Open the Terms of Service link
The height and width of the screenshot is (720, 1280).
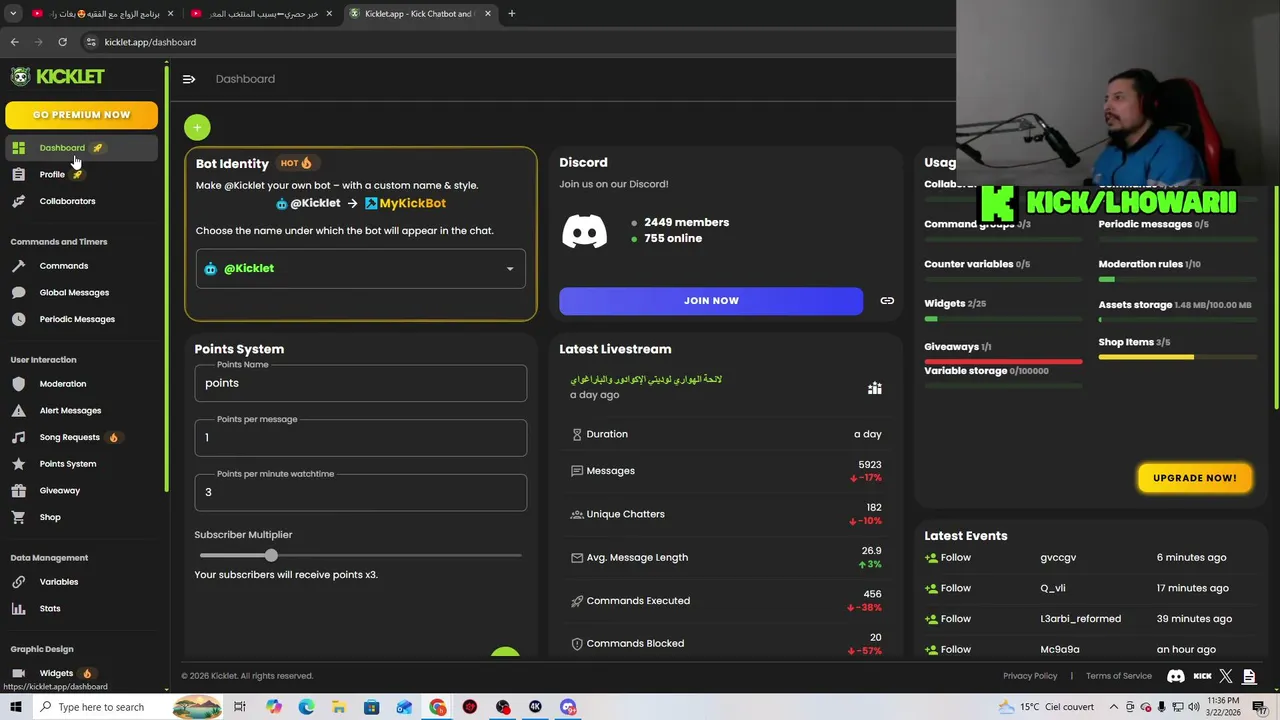coord(1119,676)
